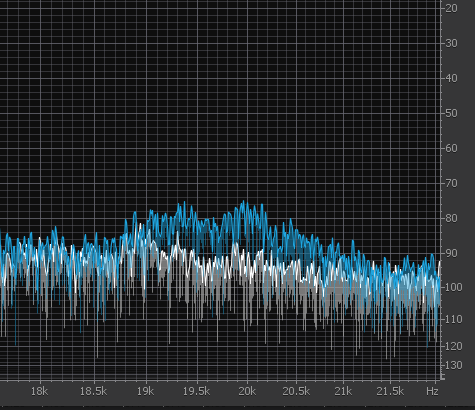This screenshot has height=410, width=475.
Task: Click the 80 dB scale label
Action: click(451, 218)
